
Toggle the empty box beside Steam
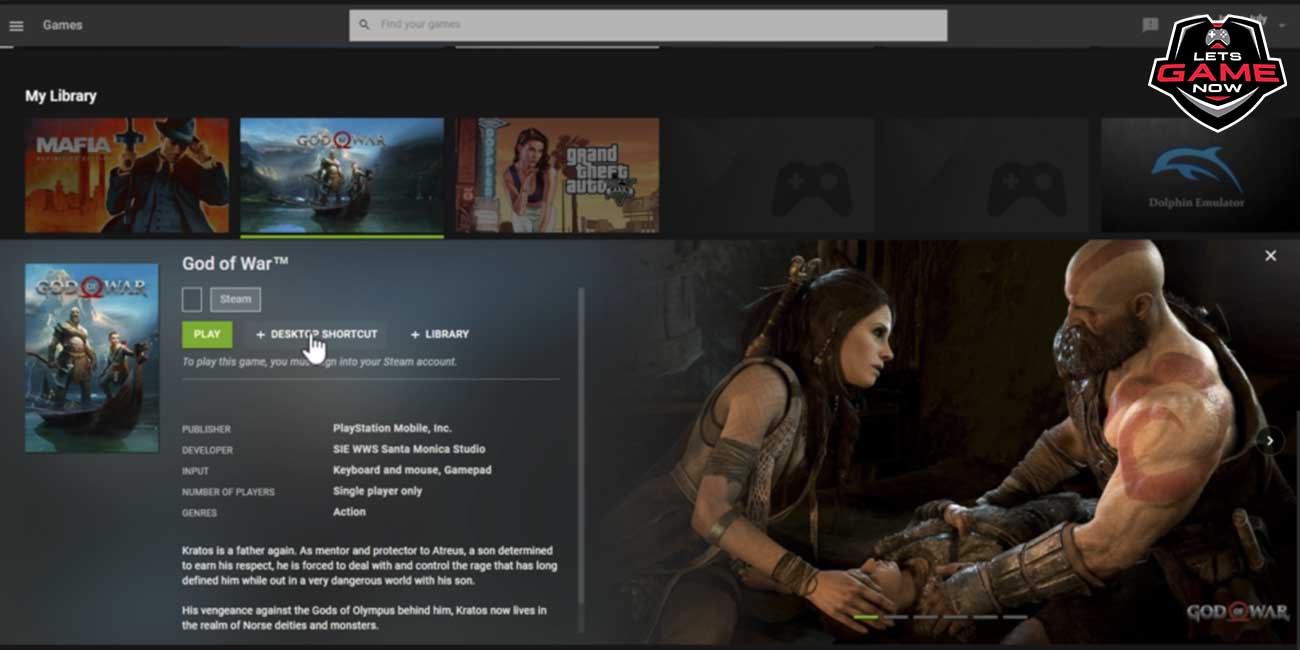pos(192,299)
